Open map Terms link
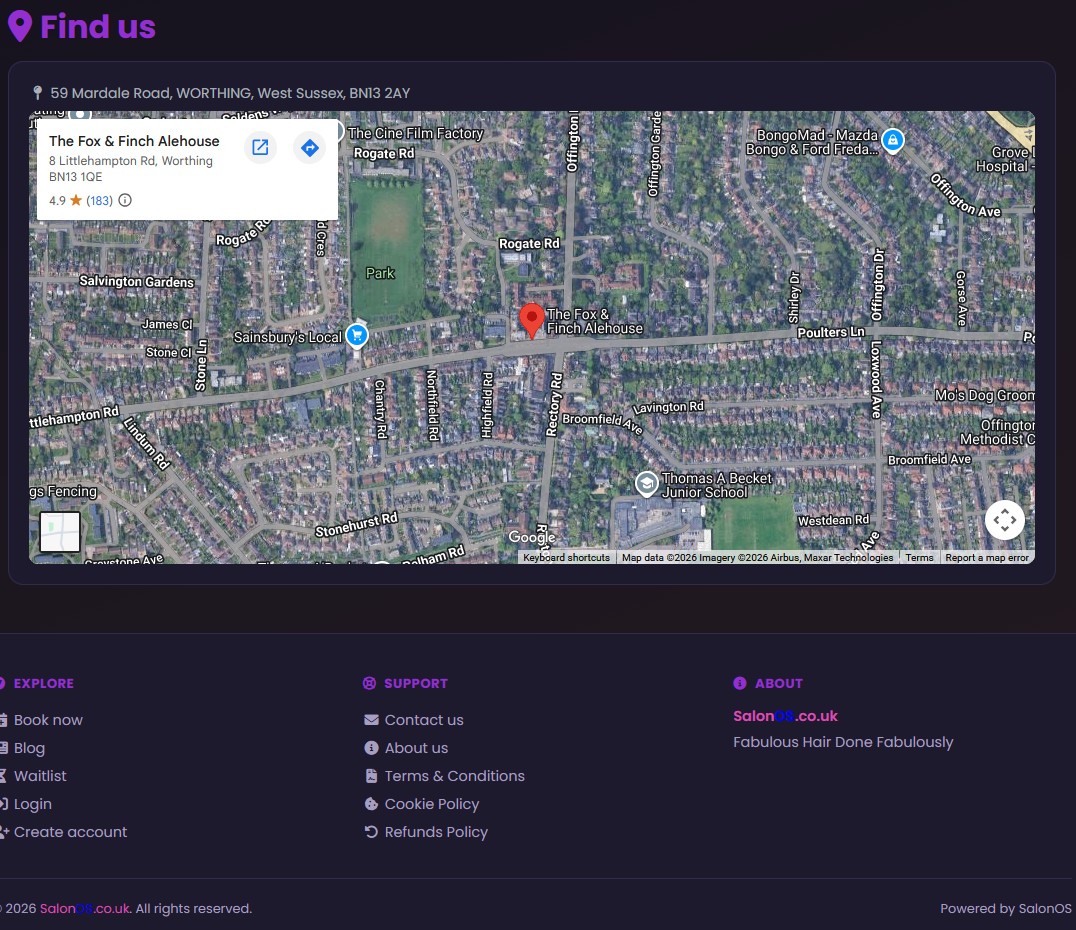Image resolution: width=1076 pixels, height=930 pixels. click(x=920, y=557)
